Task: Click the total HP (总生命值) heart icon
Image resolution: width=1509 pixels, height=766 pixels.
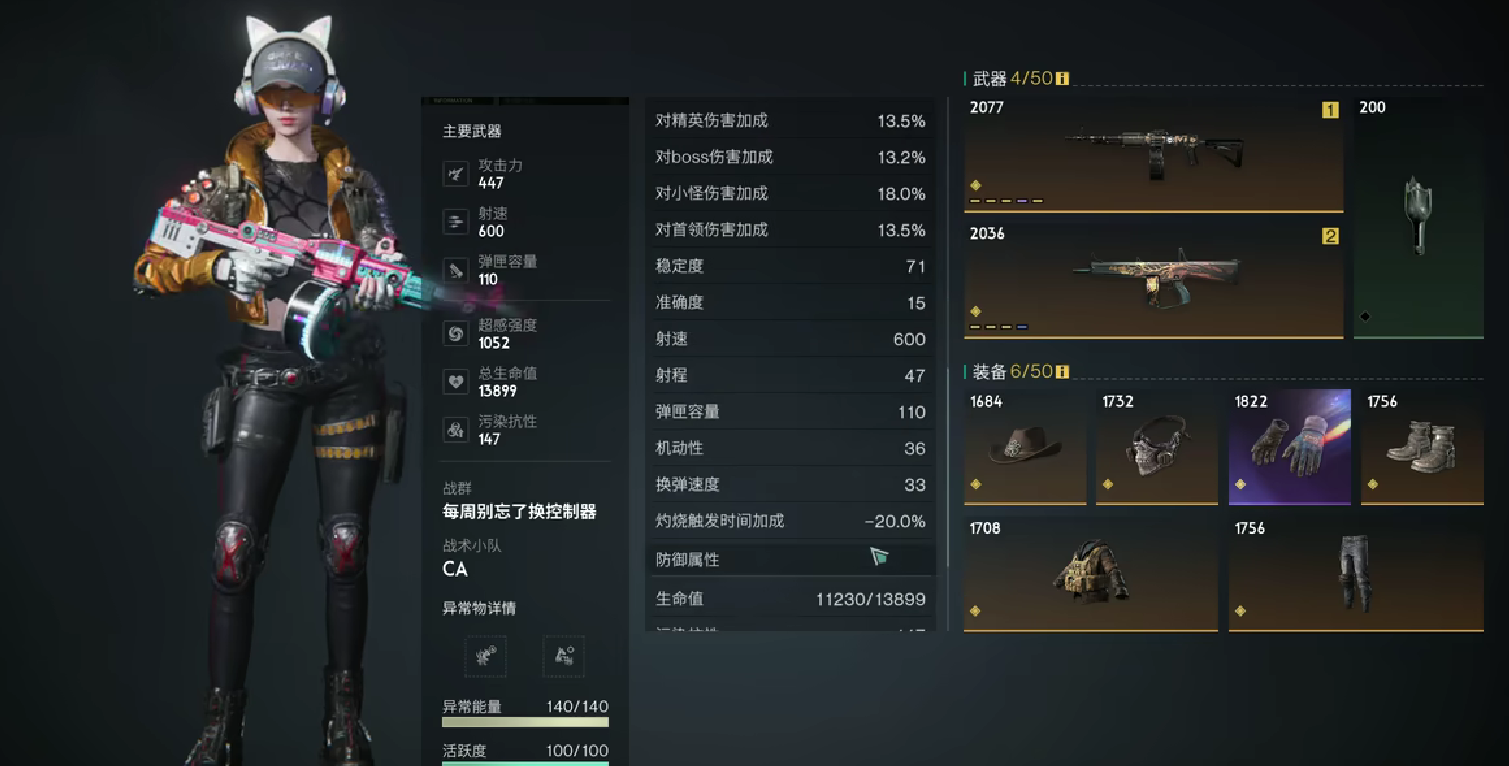Action: (456, 382)
